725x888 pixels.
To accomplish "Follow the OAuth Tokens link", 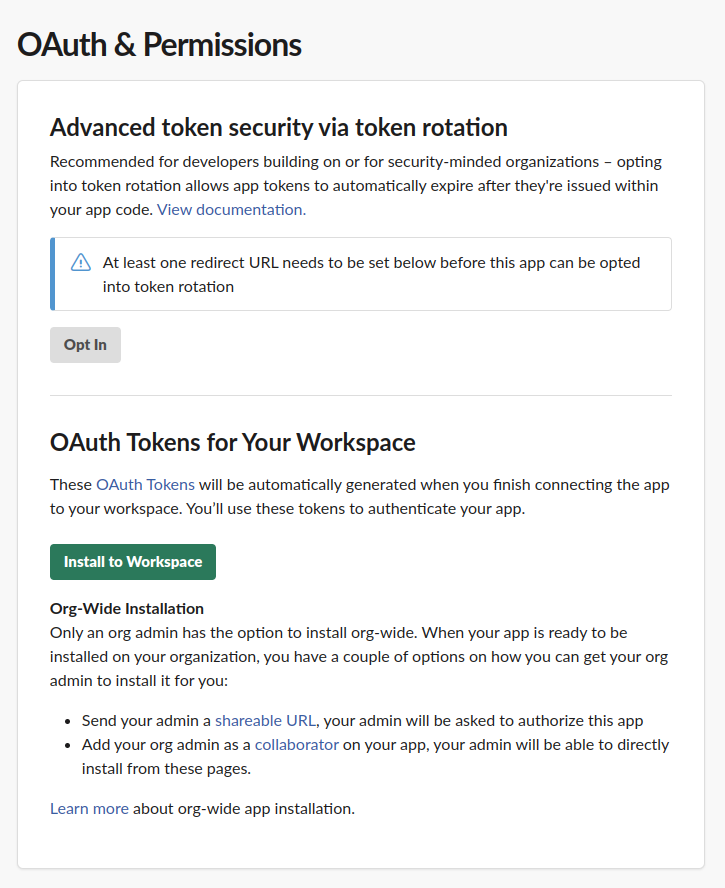I will pyautogui.click(x=146, y=485).
